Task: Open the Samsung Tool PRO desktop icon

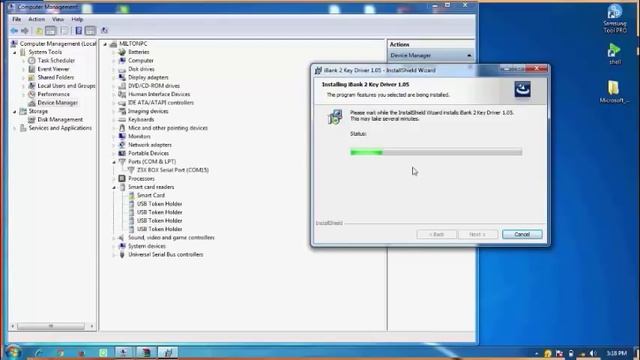Action: point(615,18)
